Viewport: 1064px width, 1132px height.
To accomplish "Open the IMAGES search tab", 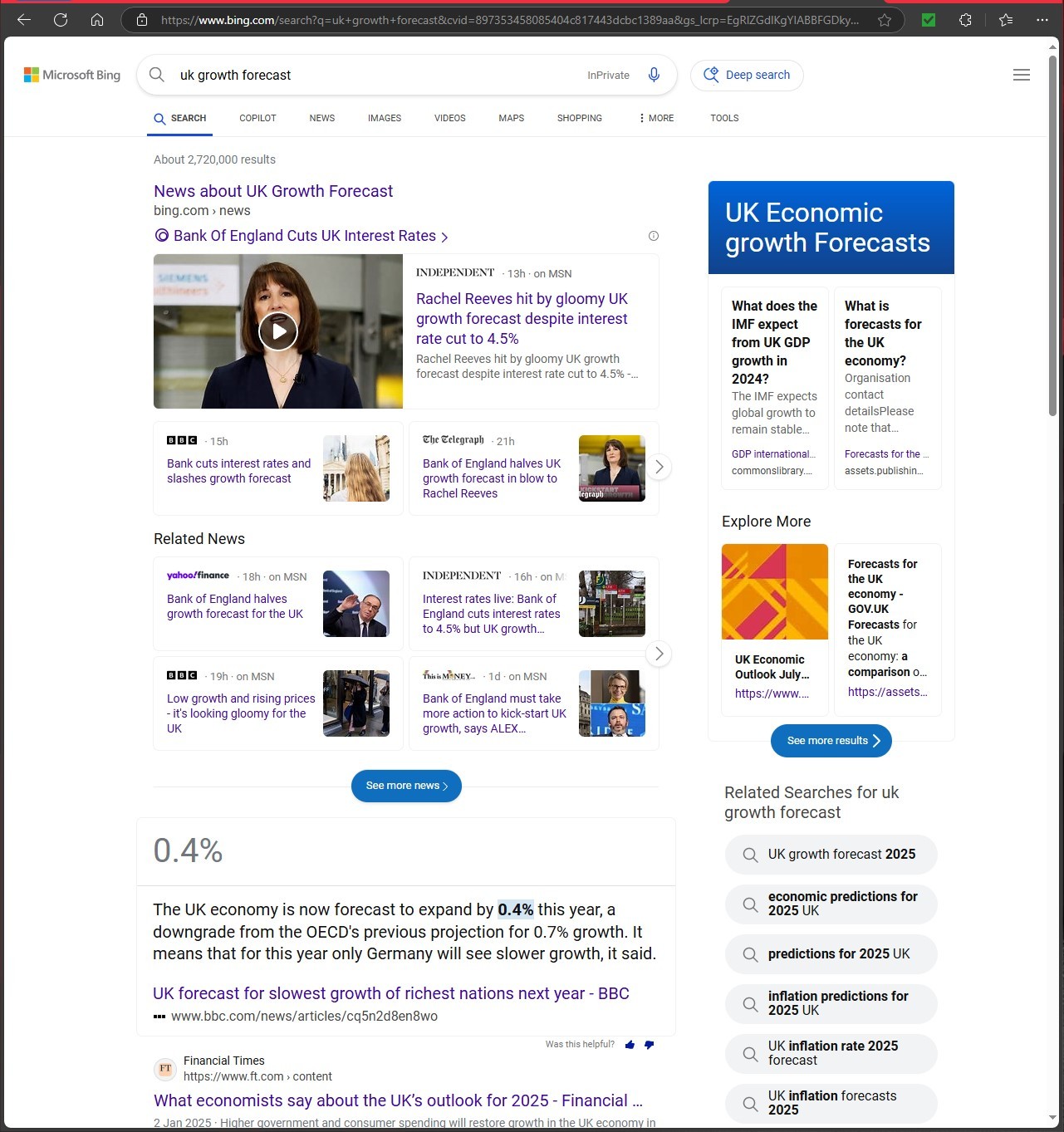I will tap(384, 118).
